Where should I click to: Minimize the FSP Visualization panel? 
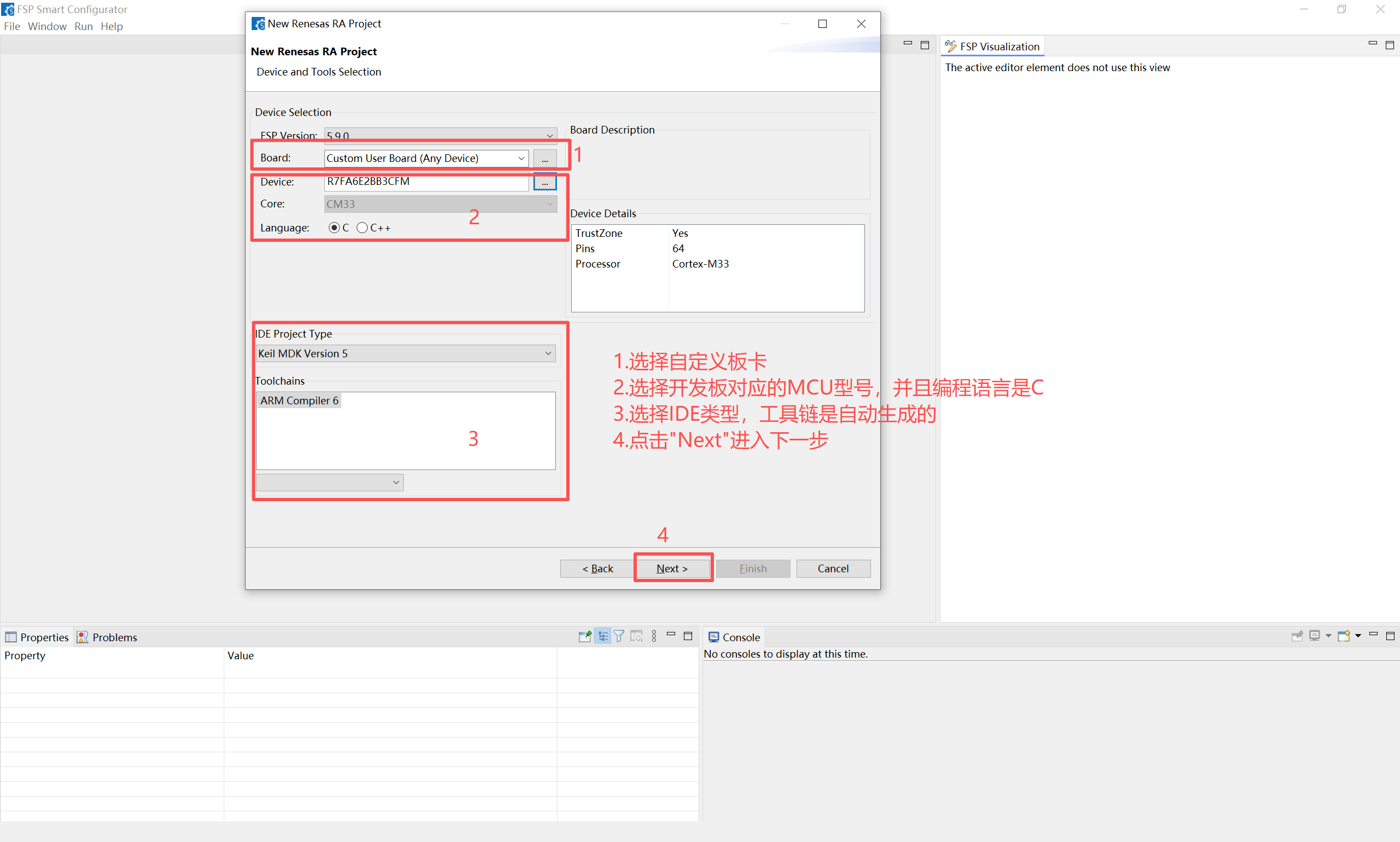coord(1373,44)
